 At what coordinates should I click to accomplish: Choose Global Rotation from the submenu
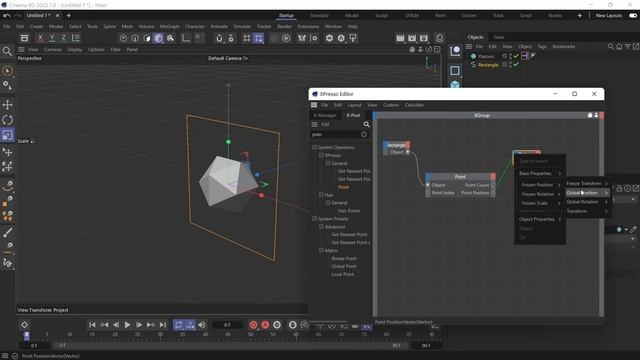click(587, 202)
